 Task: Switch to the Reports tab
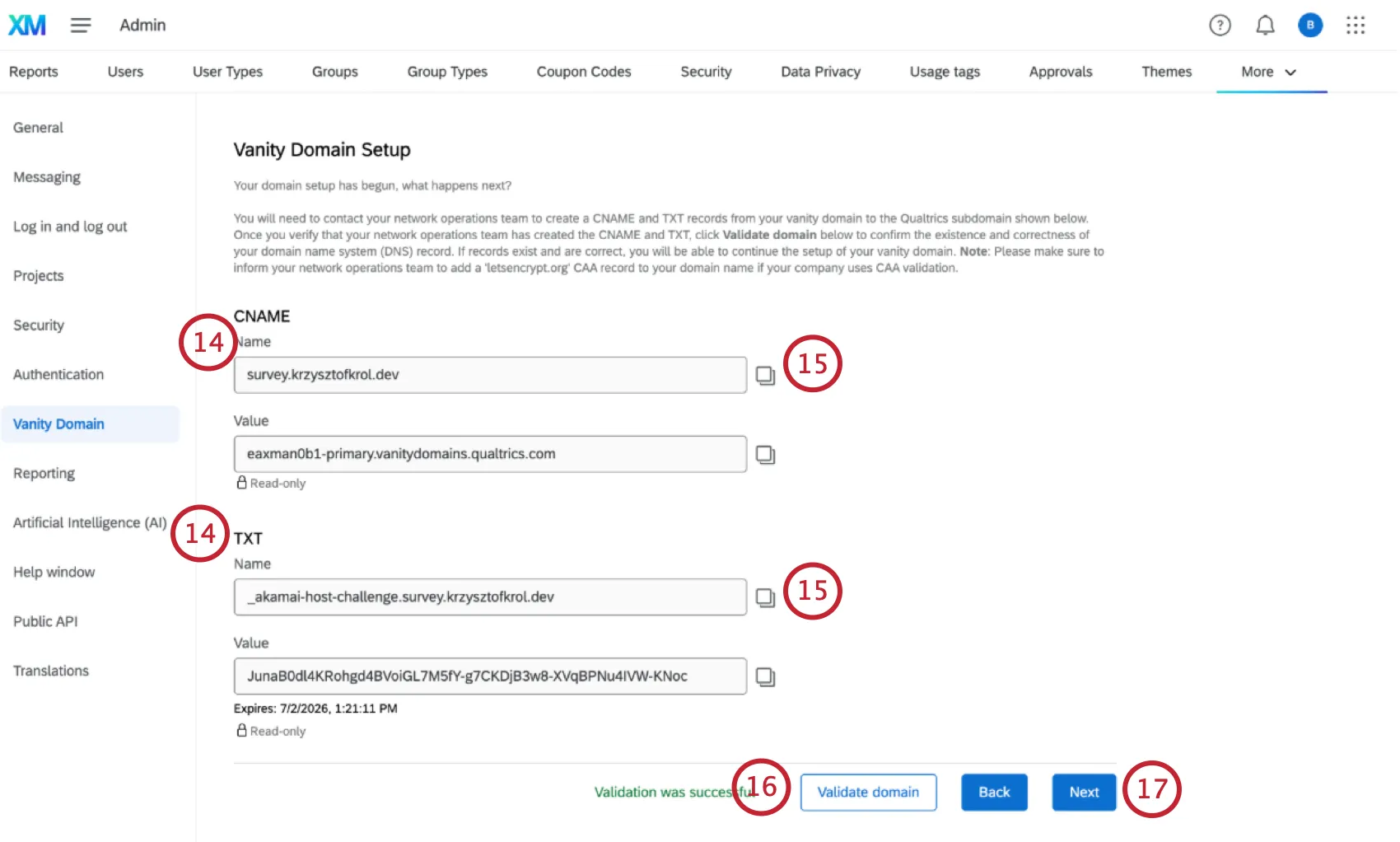(x=34, y=72)
